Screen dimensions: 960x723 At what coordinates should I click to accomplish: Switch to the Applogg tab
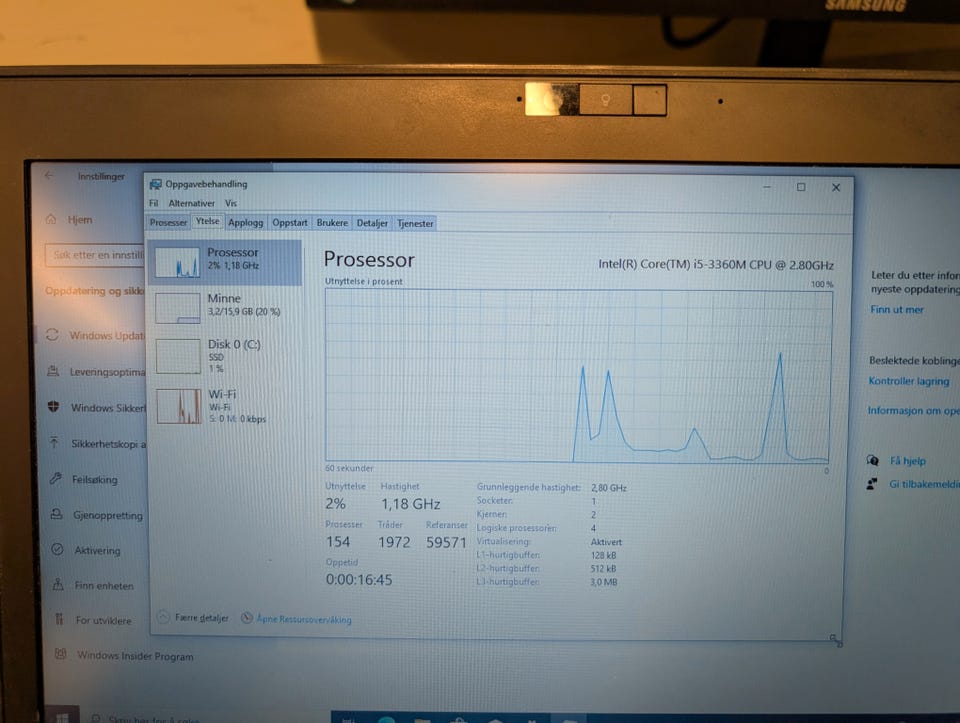point(246,223)
